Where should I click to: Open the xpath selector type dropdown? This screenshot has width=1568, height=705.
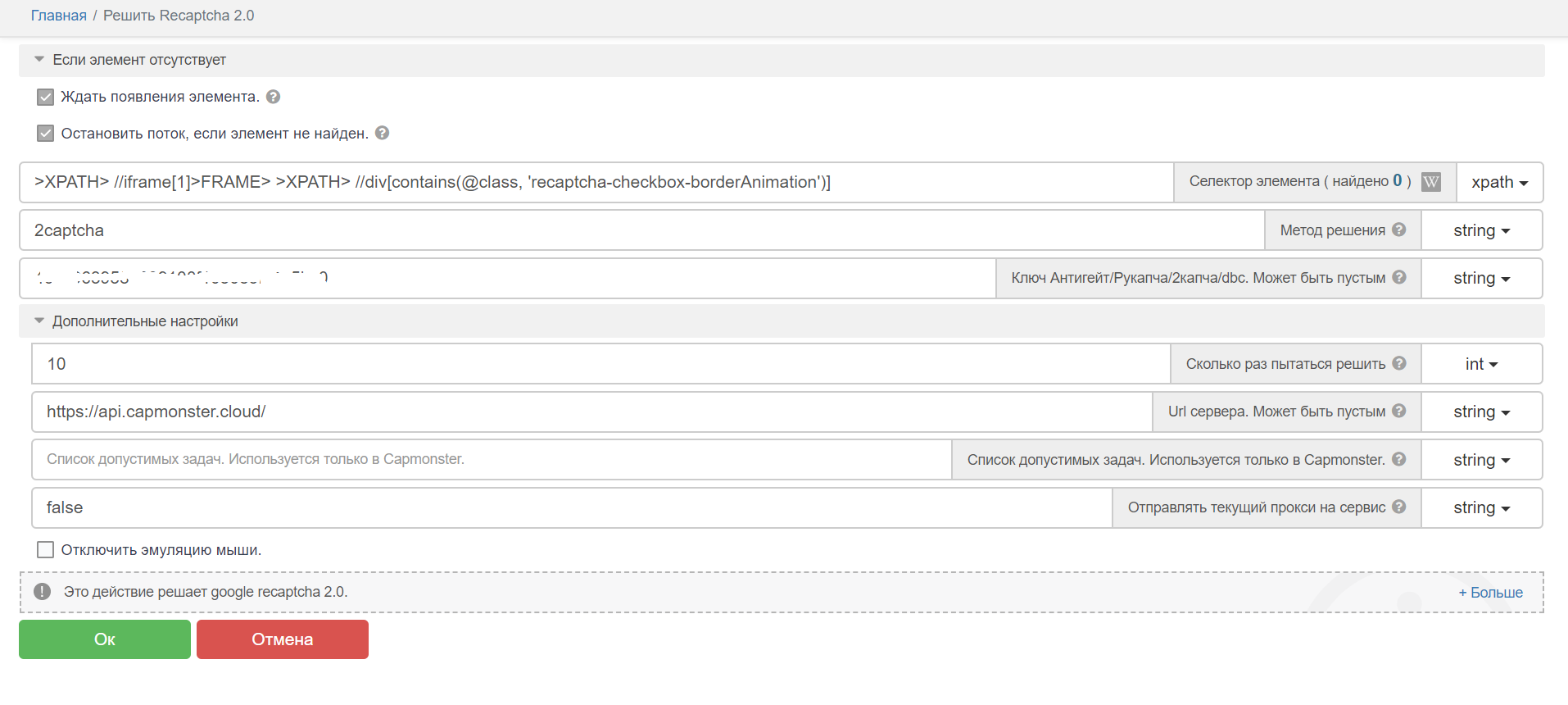1499,183
